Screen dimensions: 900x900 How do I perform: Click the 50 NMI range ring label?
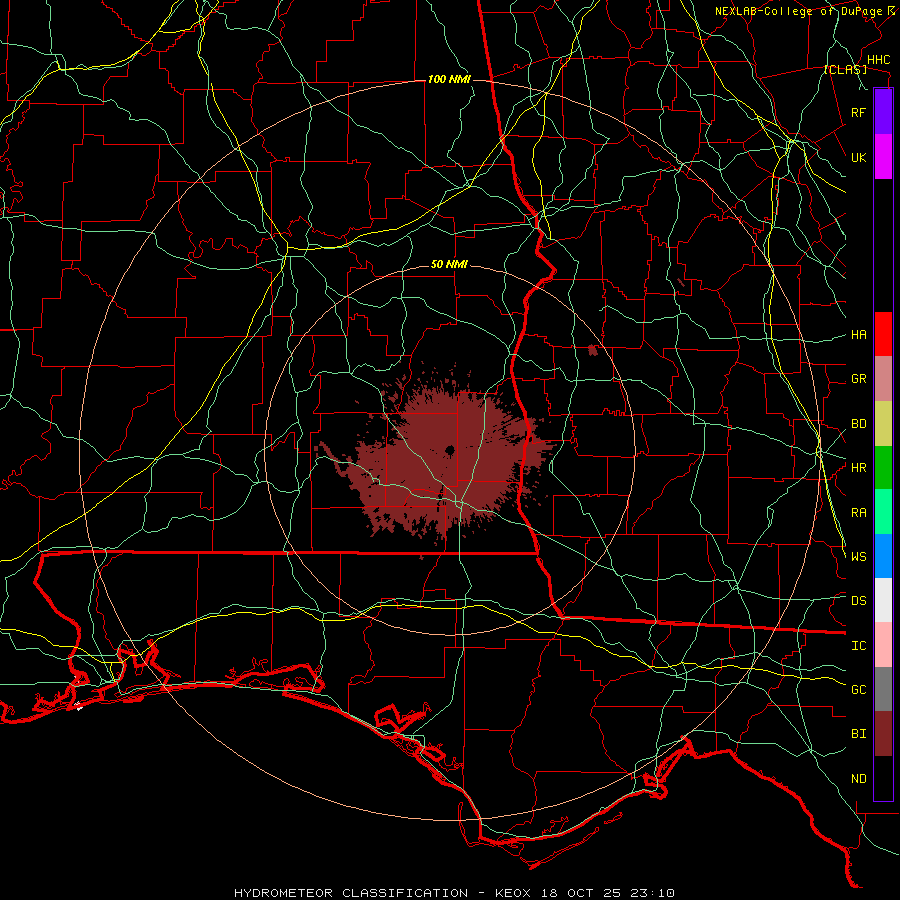tap(449, 265)
